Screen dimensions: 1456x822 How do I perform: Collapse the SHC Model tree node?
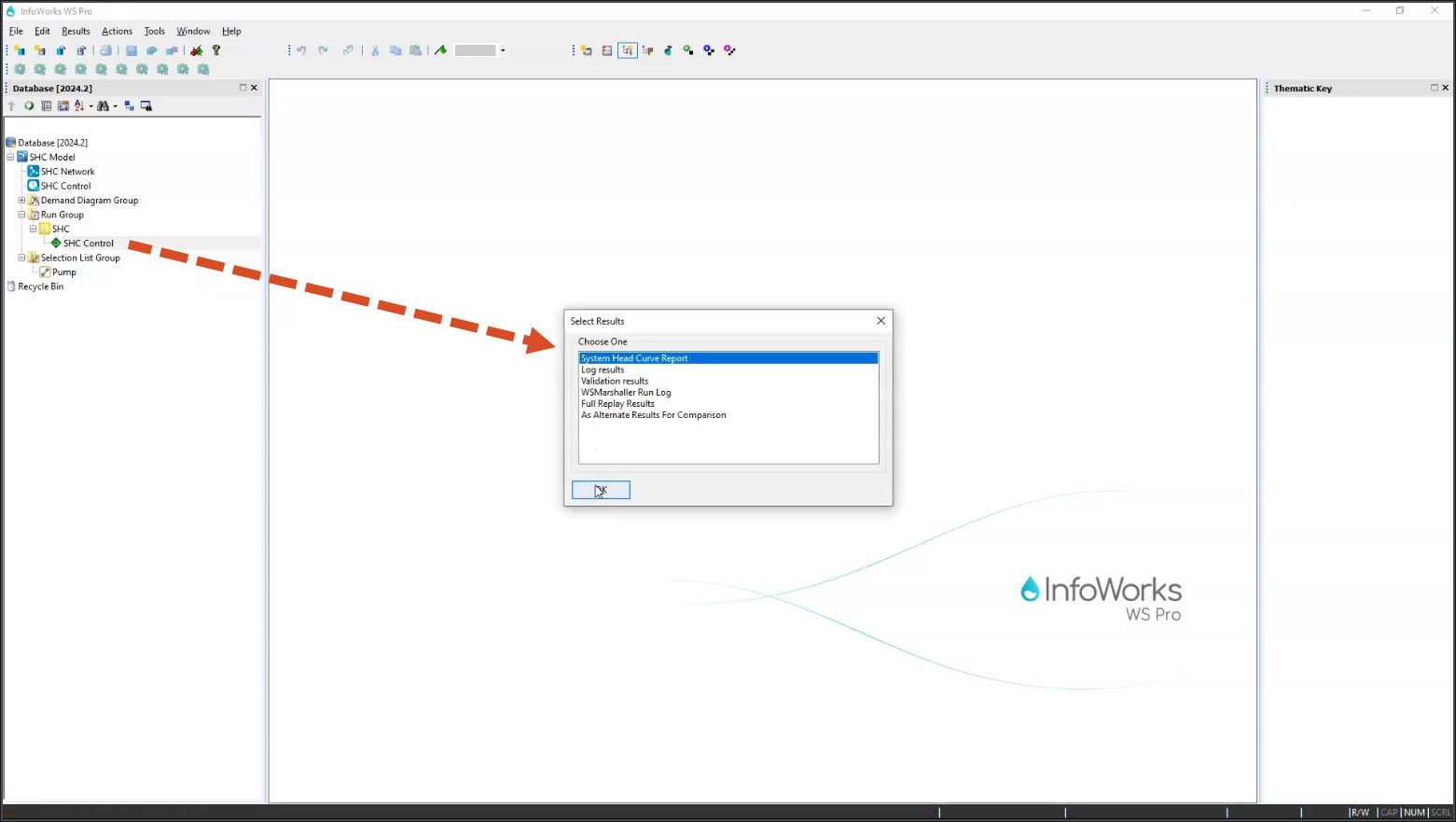pos(10,157)
